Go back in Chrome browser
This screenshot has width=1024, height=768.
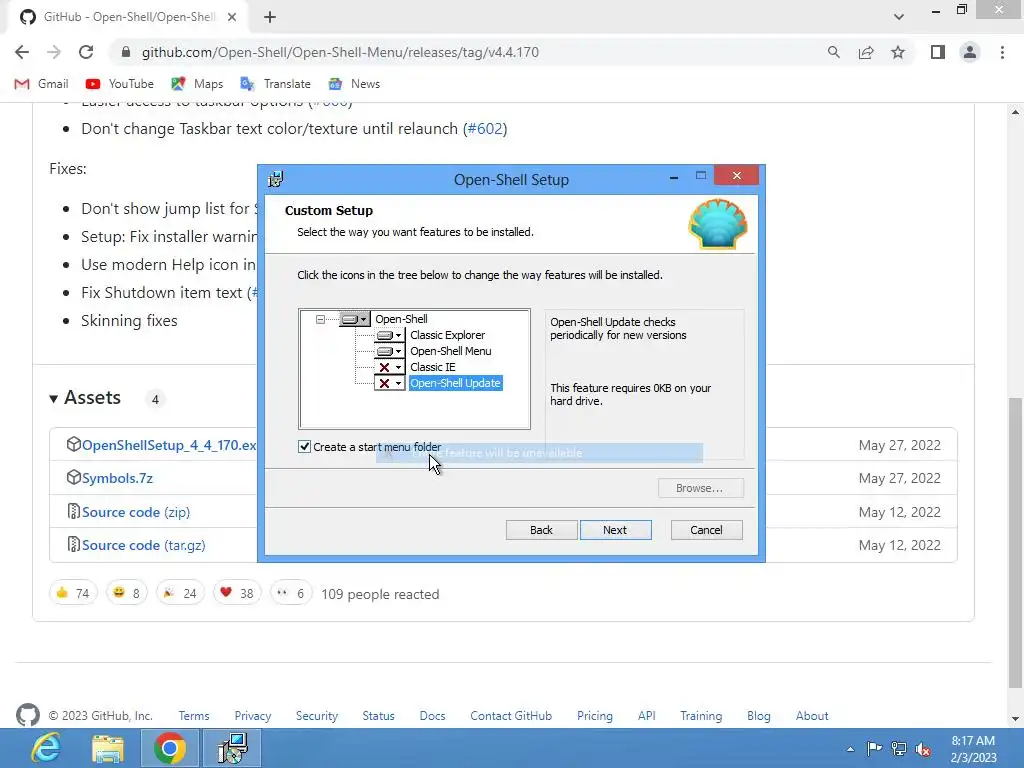[x=22, y=52]
